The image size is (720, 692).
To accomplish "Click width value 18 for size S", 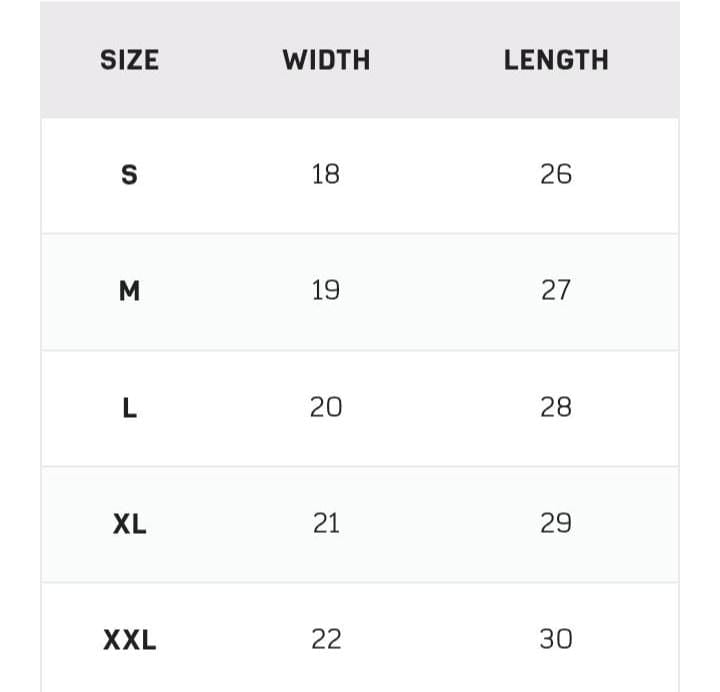I will tap(326, 175).
